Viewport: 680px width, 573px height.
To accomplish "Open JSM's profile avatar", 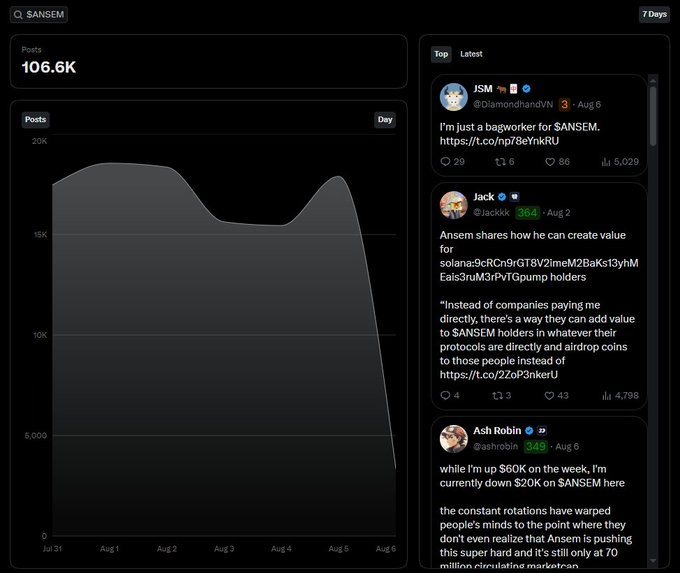I will point(454,97).
